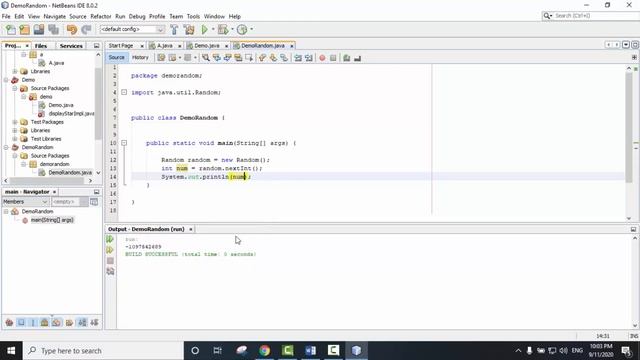Click the Search (Ctrl+I) field
Screen dimensions: 640x360
pos(590,16)
